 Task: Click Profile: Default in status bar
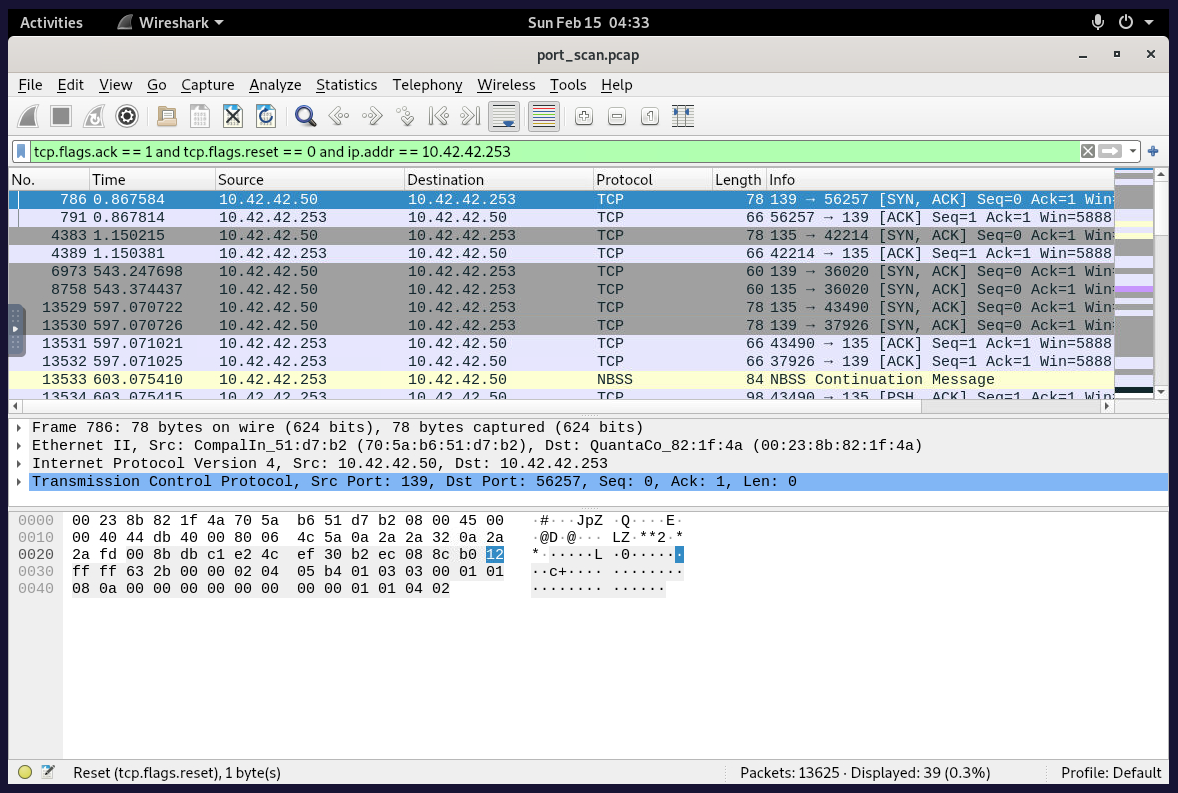pyautogui.click(x=1111, y=773)
